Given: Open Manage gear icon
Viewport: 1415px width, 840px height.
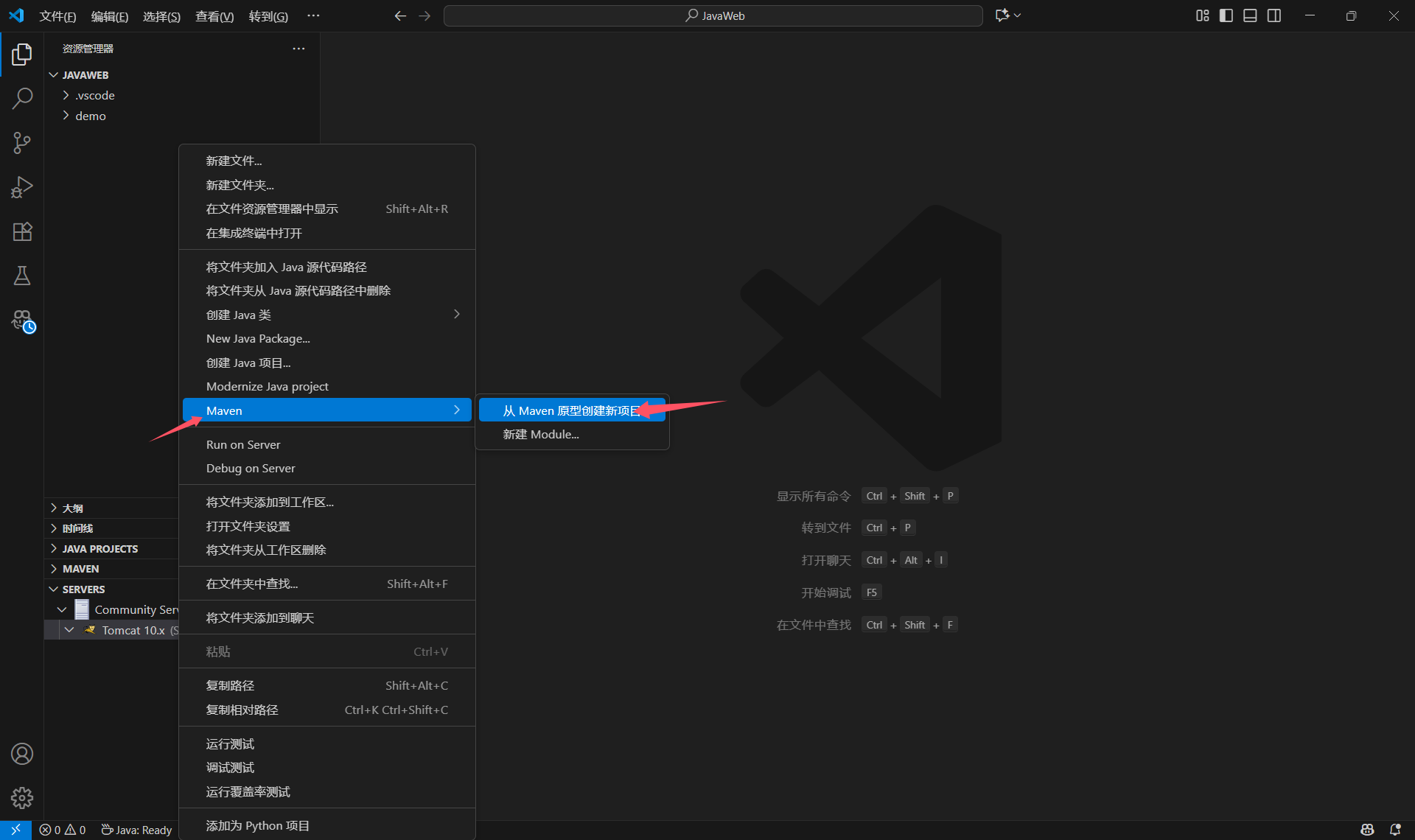Looking at the screenshot, I should [22, 797].
